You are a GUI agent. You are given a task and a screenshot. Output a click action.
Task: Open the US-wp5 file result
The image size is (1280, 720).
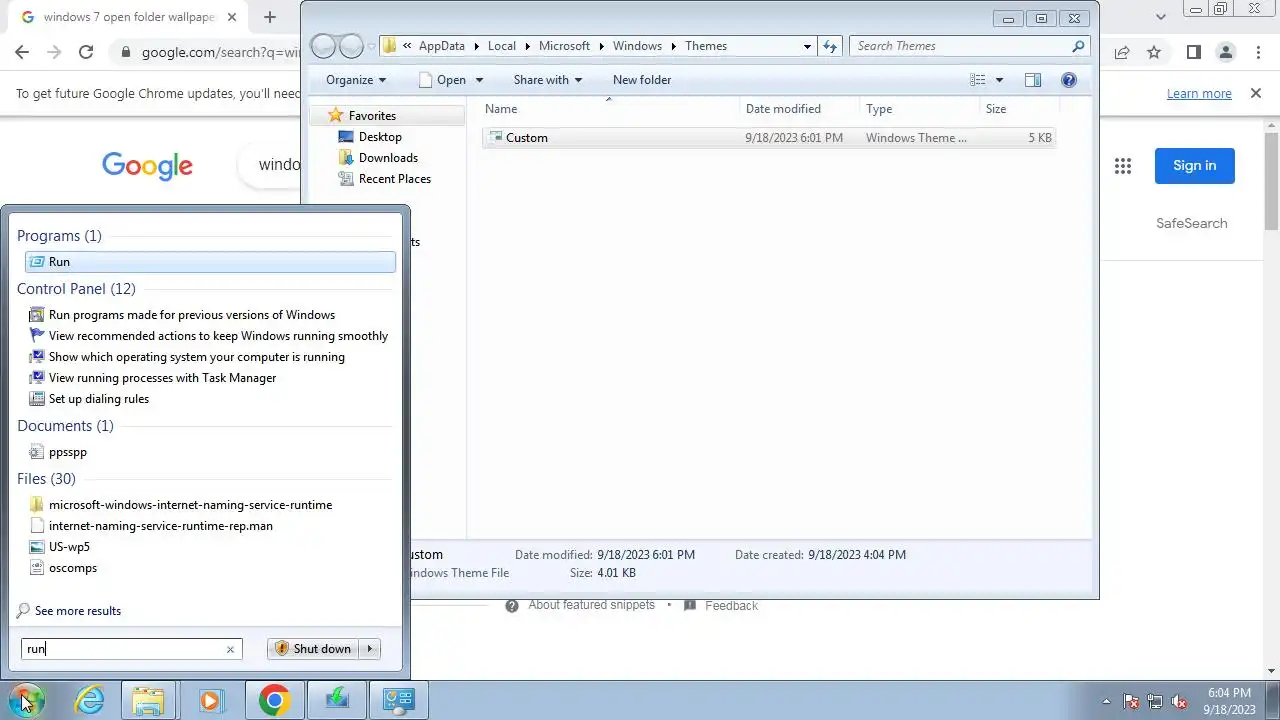coord(69,547)
